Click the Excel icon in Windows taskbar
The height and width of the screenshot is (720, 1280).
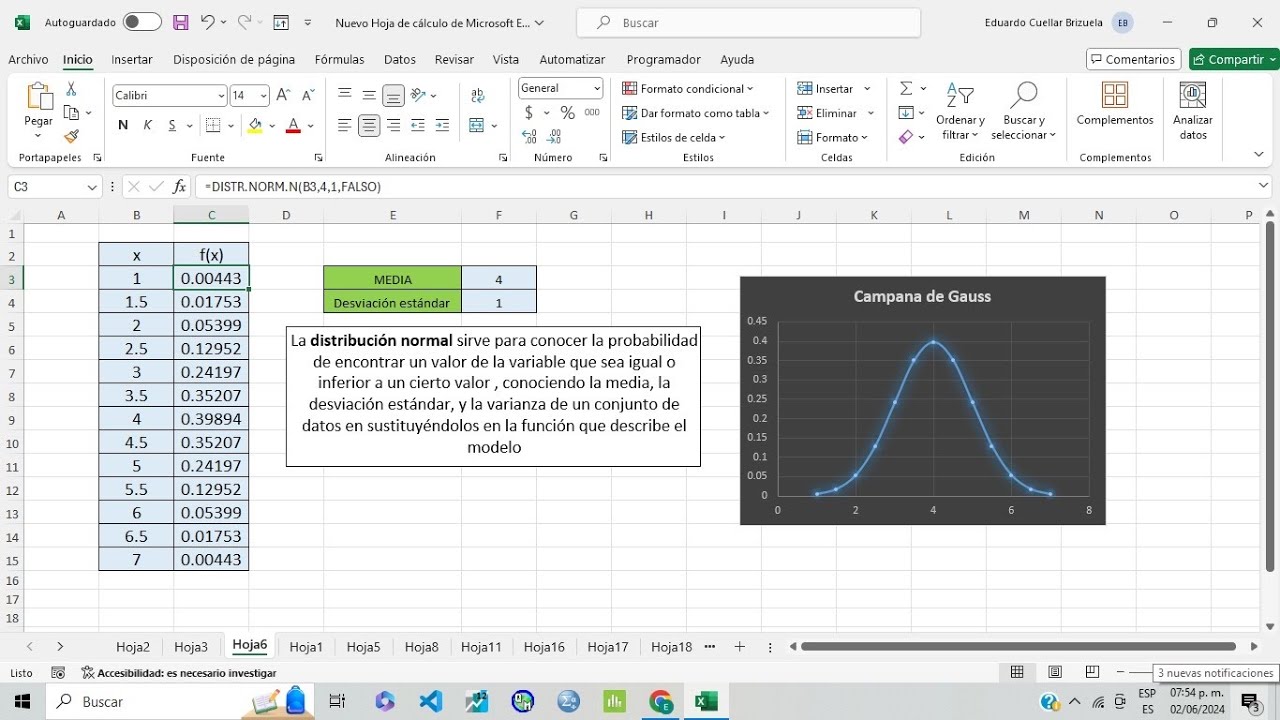click(x=706, y=701)
